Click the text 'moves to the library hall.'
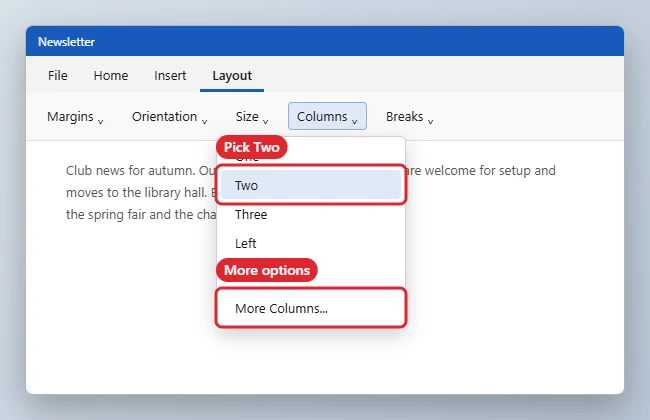 click(136, 192)
